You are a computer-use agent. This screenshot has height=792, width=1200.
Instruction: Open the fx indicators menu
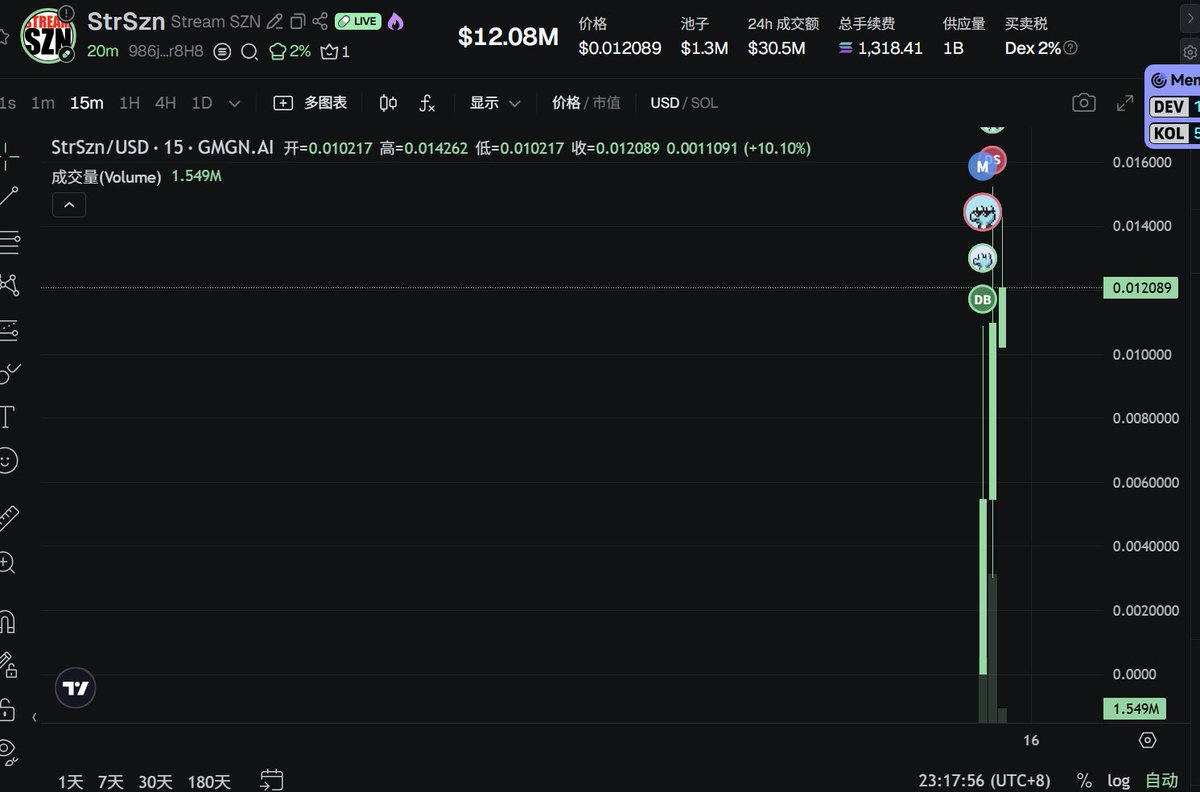(x=427, y=103)
